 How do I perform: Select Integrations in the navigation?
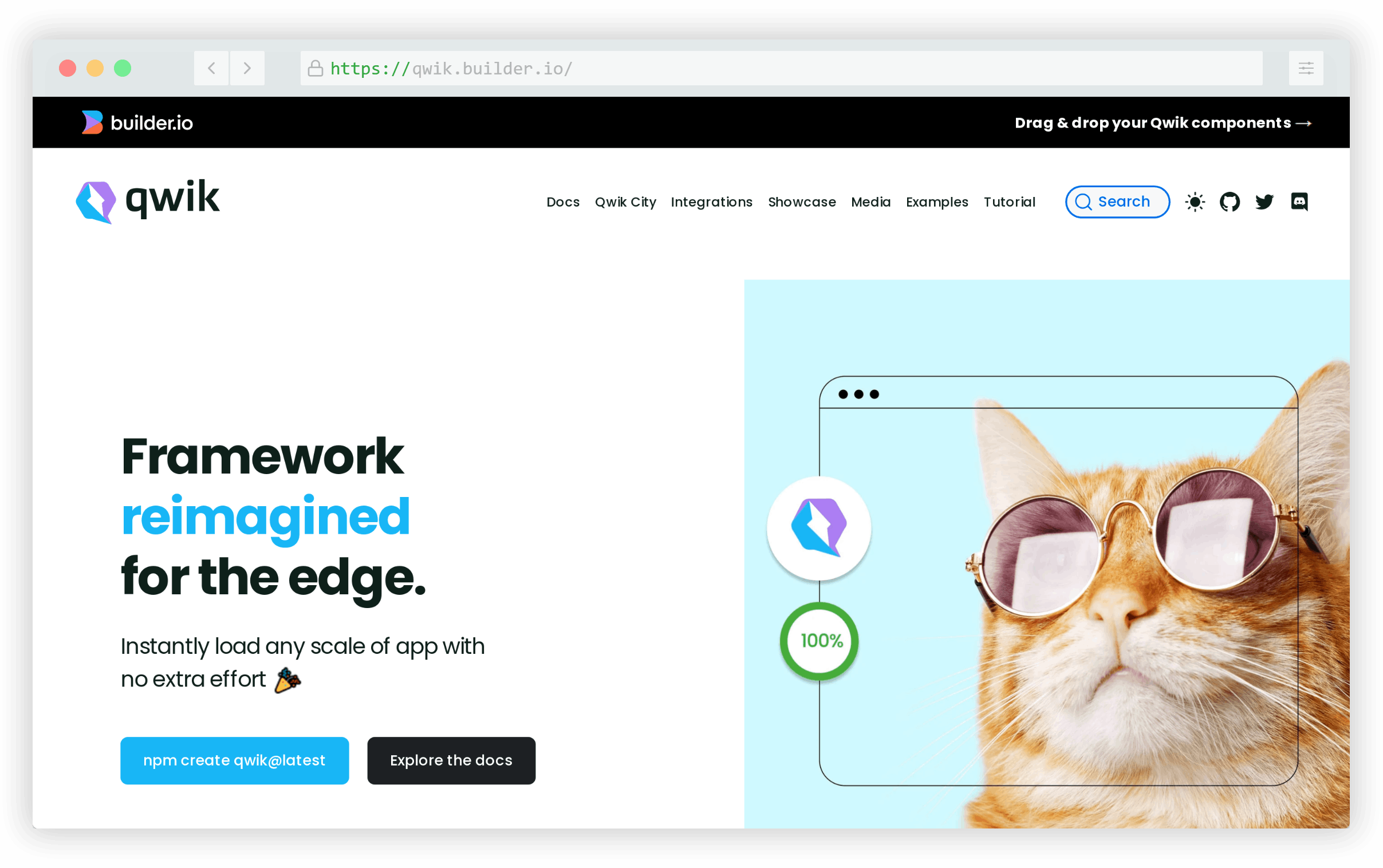[711, 202]
